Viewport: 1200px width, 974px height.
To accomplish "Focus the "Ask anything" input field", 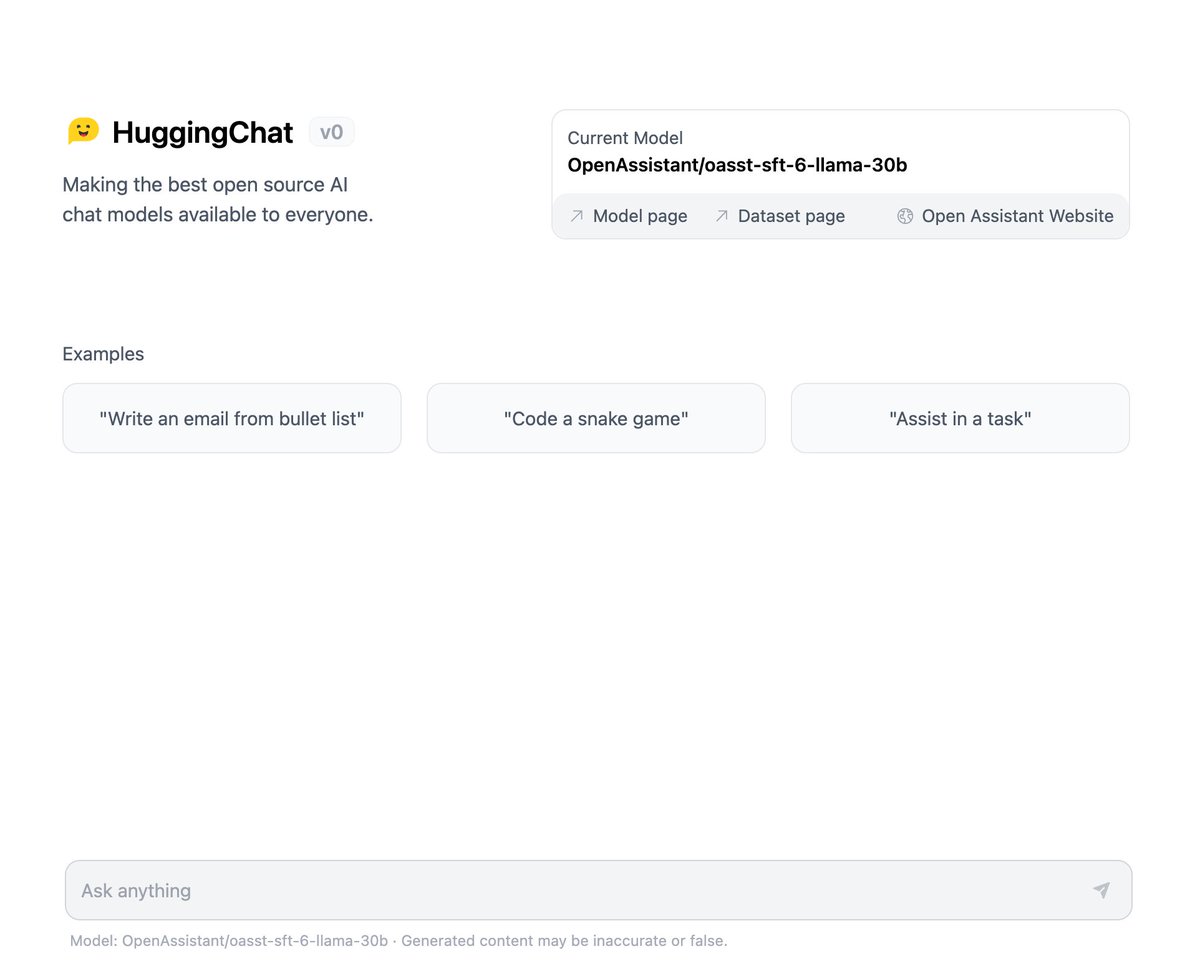I will [x=598, y=890].
